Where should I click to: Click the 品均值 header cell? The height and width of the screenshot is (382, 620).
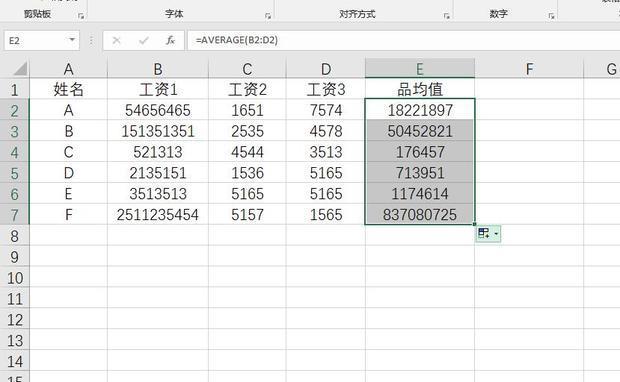(420, 89)
